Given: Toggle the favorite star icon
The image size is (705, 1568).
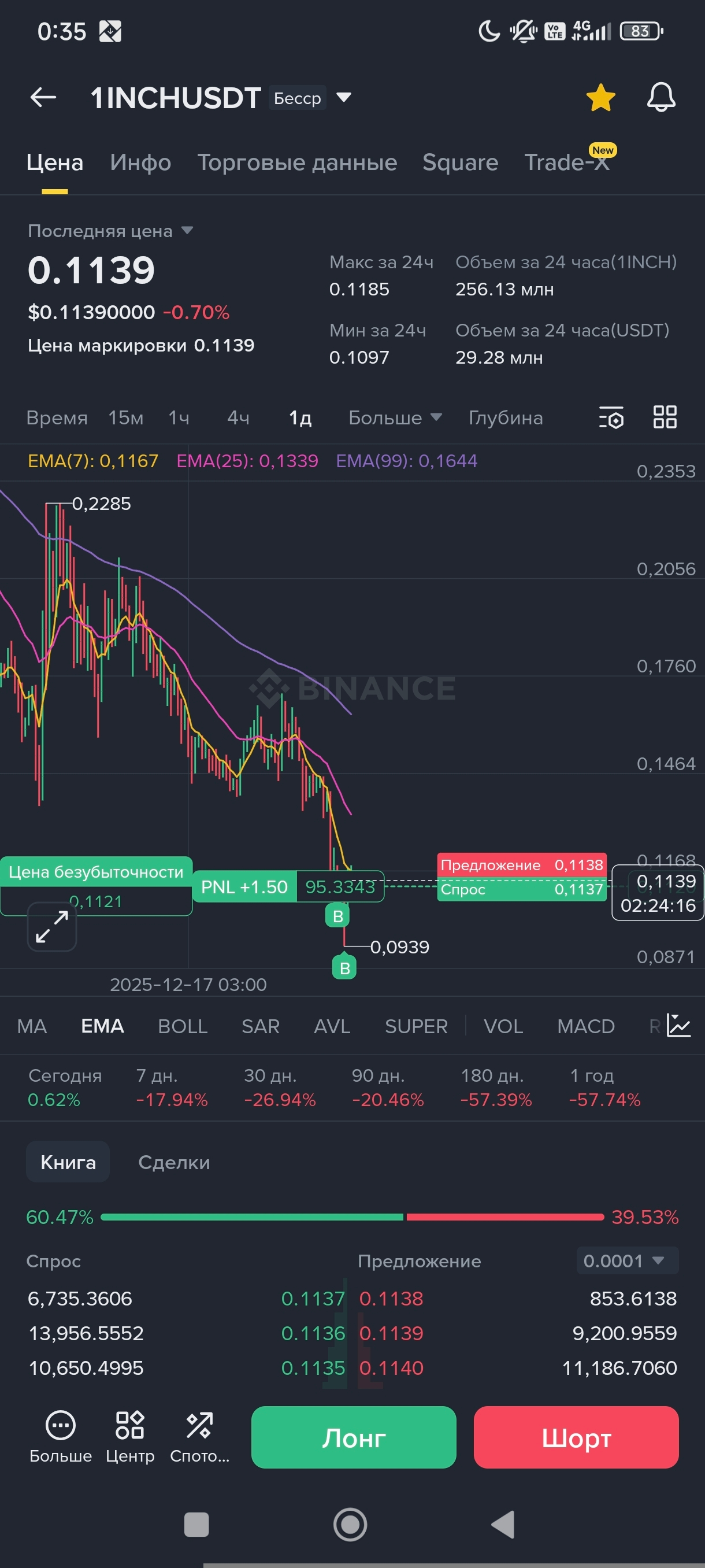Looking at the screenshot, I should tap(600, 97).
